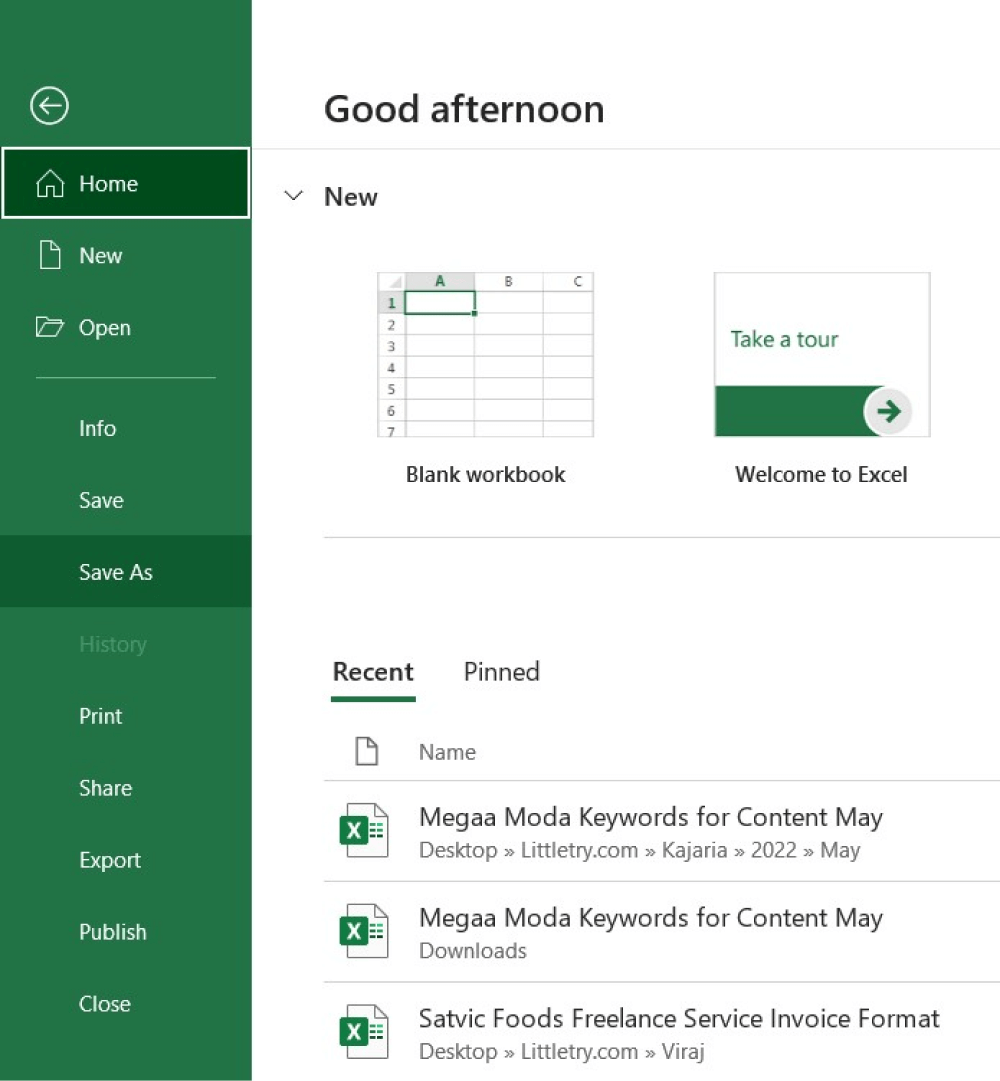Screen dimensions: 1000x1081
Task: Open Megaa Moda Keywords file in Downloads
Action: point(662,931)
